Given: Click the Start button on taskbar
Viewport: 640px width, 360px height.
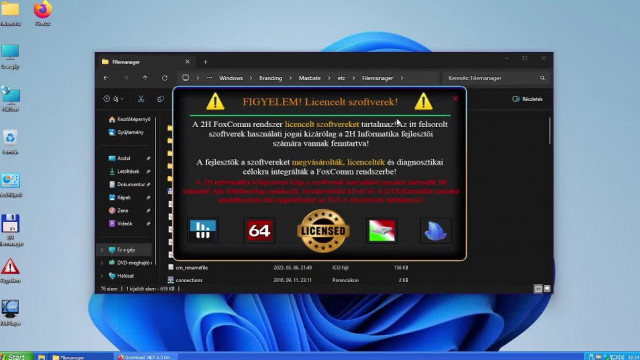Looking at the screenshot, I should (x=16, y=356).
